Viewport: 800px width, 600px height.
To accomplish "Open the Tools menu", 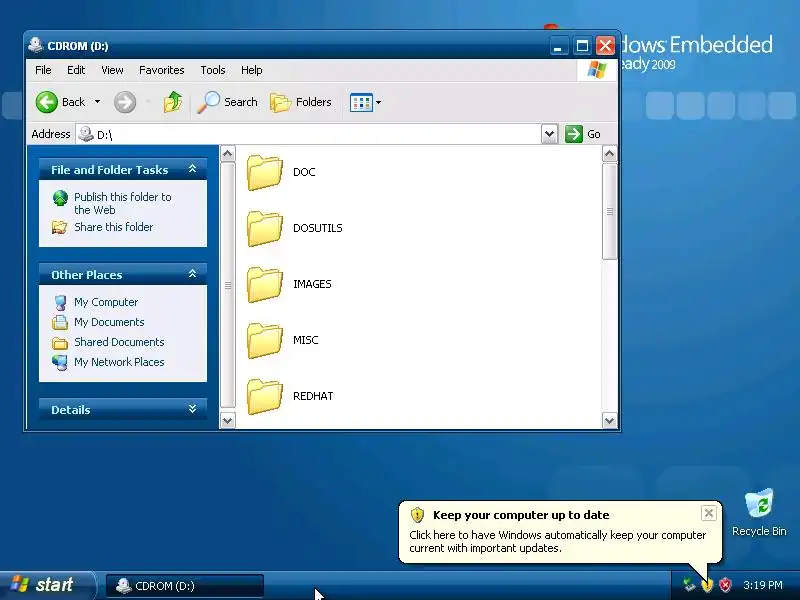I will click(213, 70).
